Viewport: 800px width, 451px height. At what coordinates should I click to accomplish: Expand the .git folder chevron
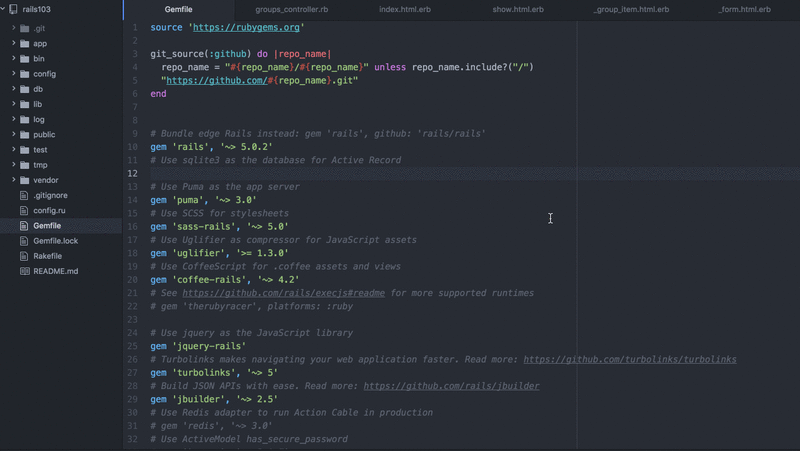14,28
